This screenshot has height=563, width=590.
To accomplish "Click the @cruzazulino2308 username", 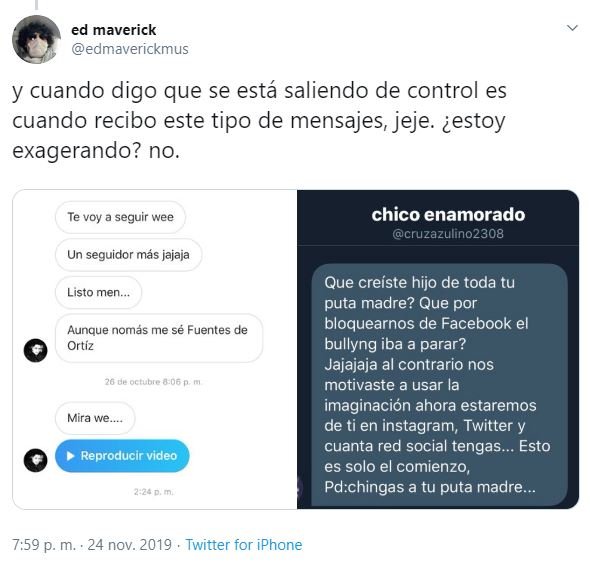I will point(448,234).
